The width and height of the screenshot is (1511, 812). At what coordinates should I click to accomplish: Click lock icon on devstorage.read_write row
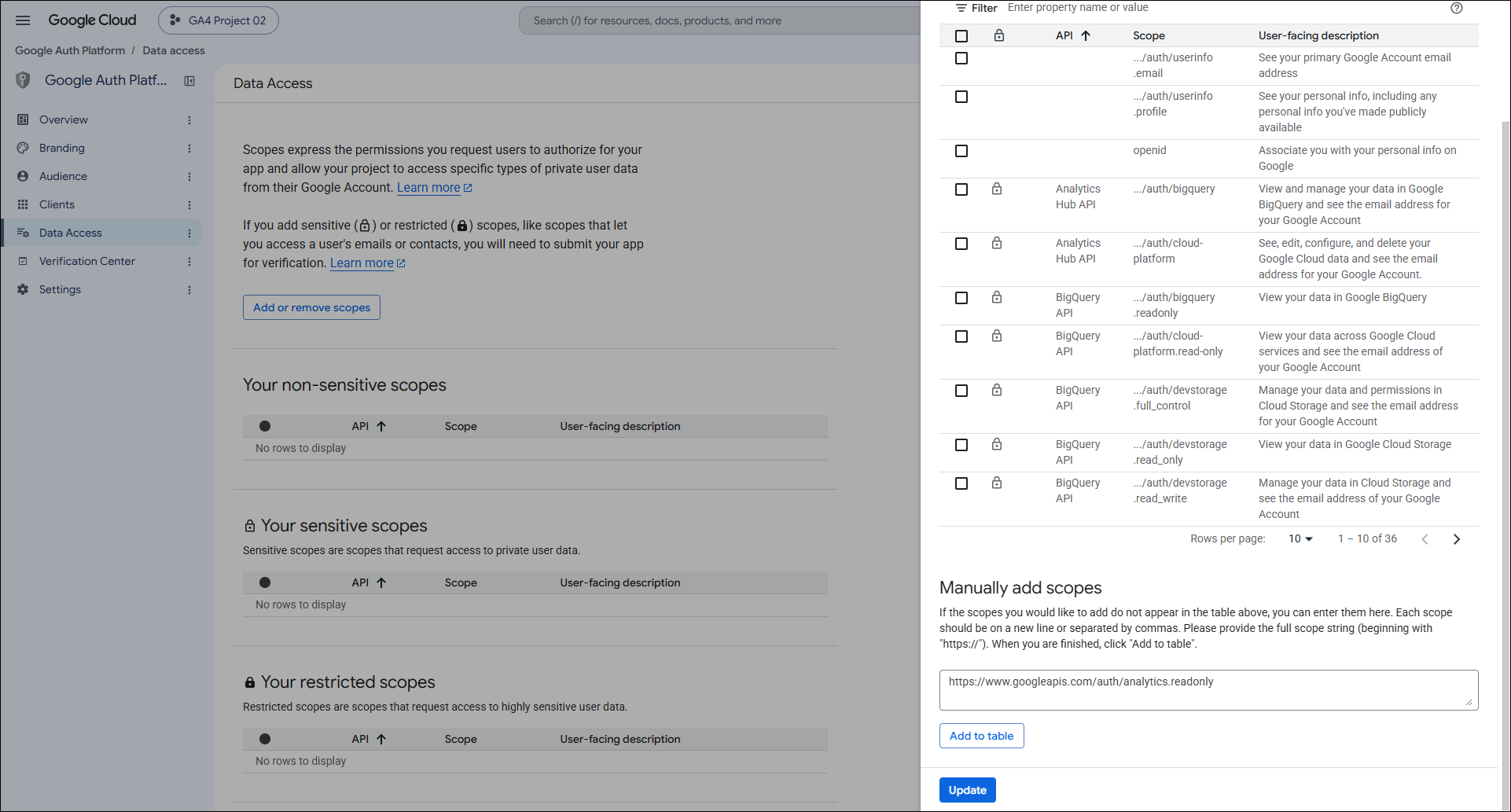[x=997, y=483]
